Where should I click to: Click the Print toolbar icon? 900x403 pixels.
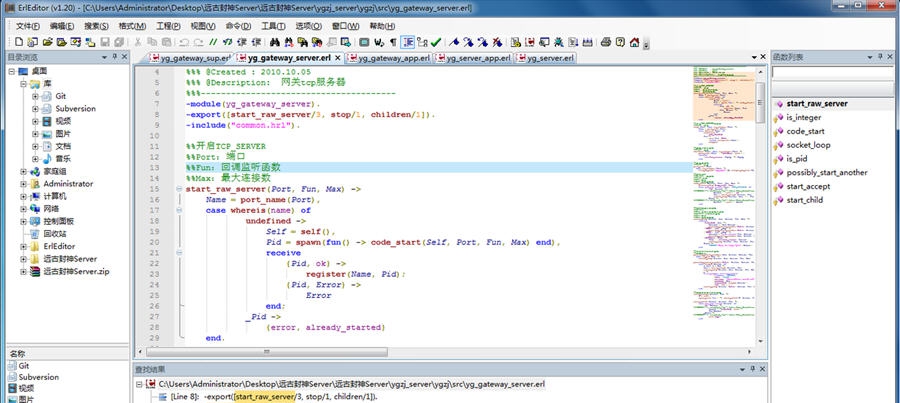tap(605, 42)
